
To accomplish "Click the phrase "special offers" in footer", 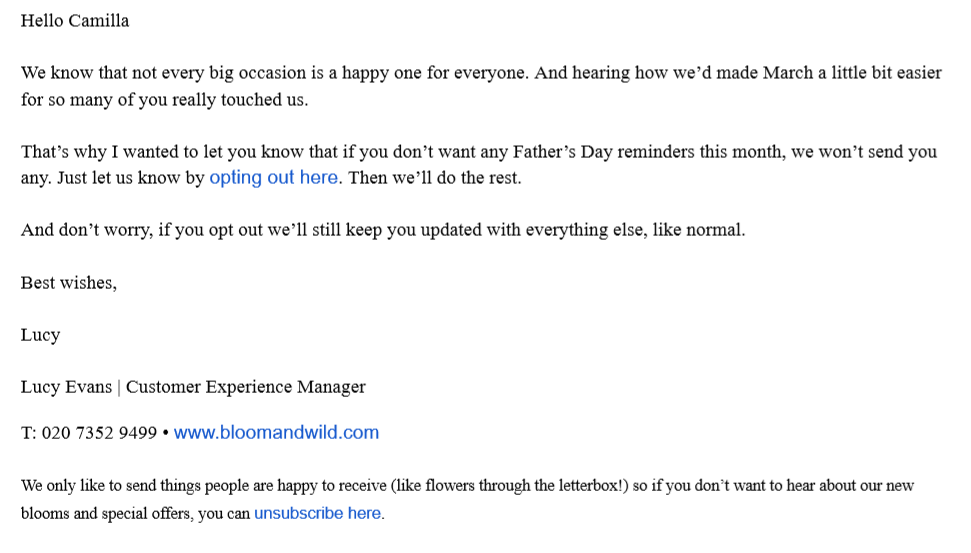I will 145,514.
